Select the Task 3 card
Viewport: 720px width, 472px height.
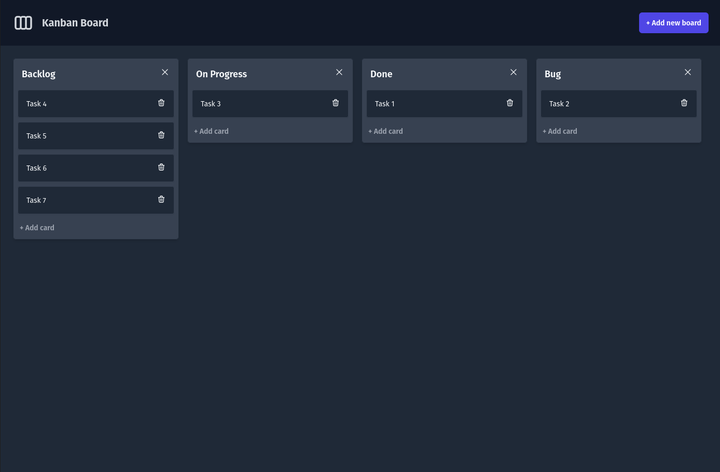[270, 103]
